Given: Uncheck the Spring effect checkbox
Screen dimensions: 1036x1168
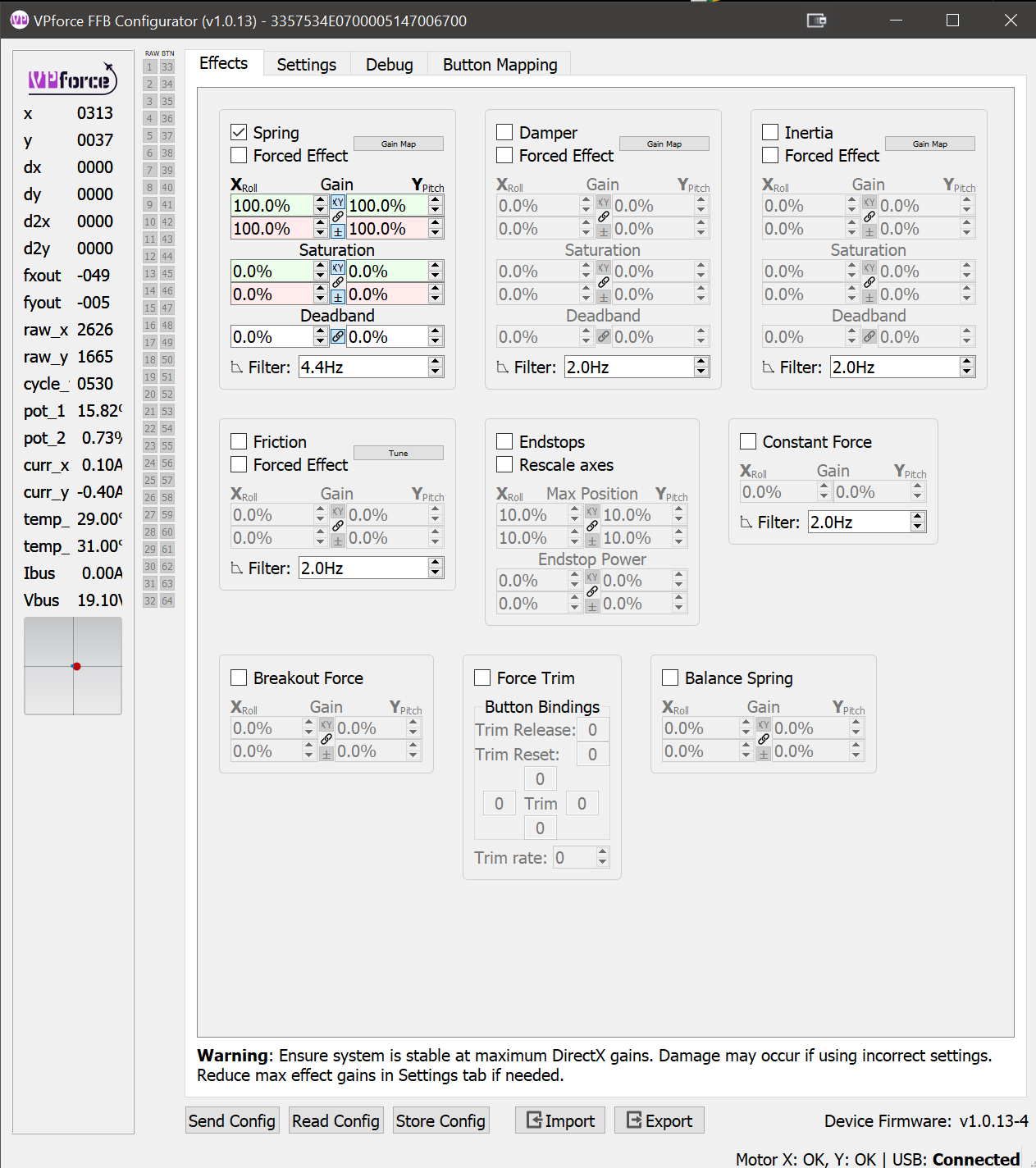Looking at the screenshot, I should tap(239, 132).
